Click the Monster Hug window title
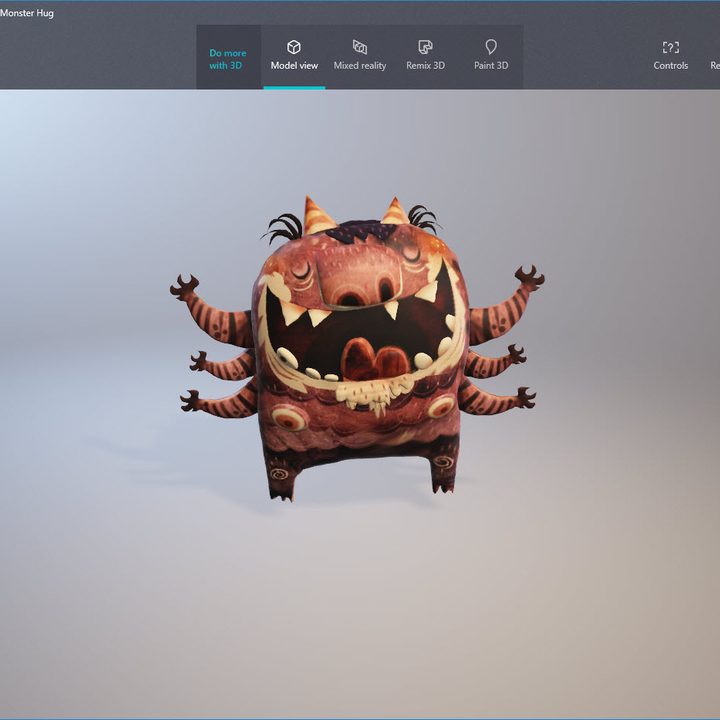 tap(27, 13)
